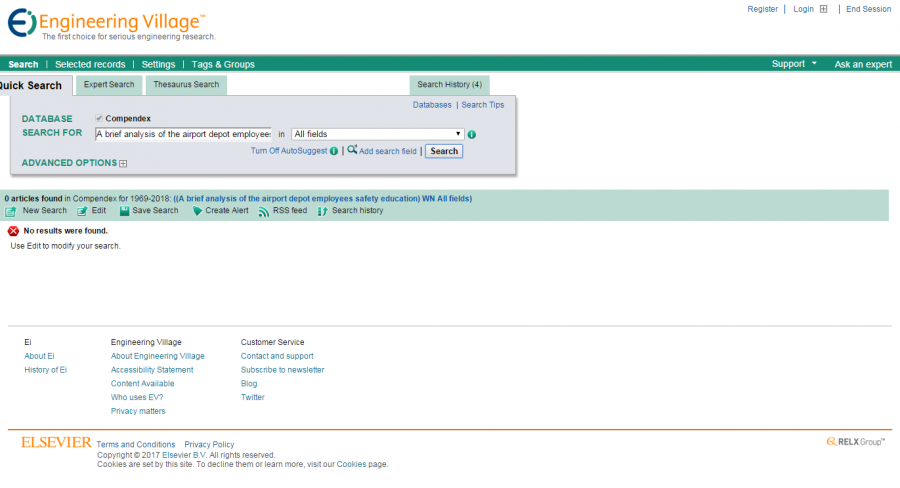This screenshot has height=488, width=900.
Task: Click Save Search text link
Action: tap(155, 211)
